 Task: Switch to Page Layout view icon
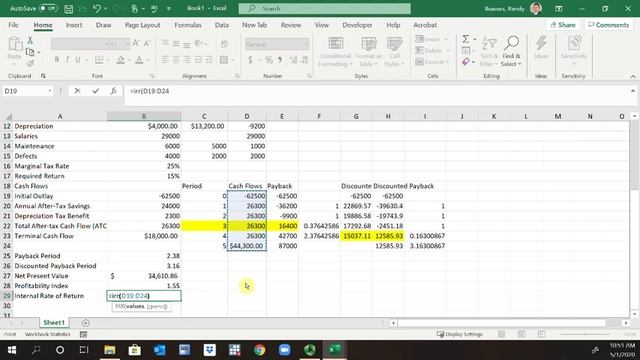pyautogui.click(x=521, y=334)
